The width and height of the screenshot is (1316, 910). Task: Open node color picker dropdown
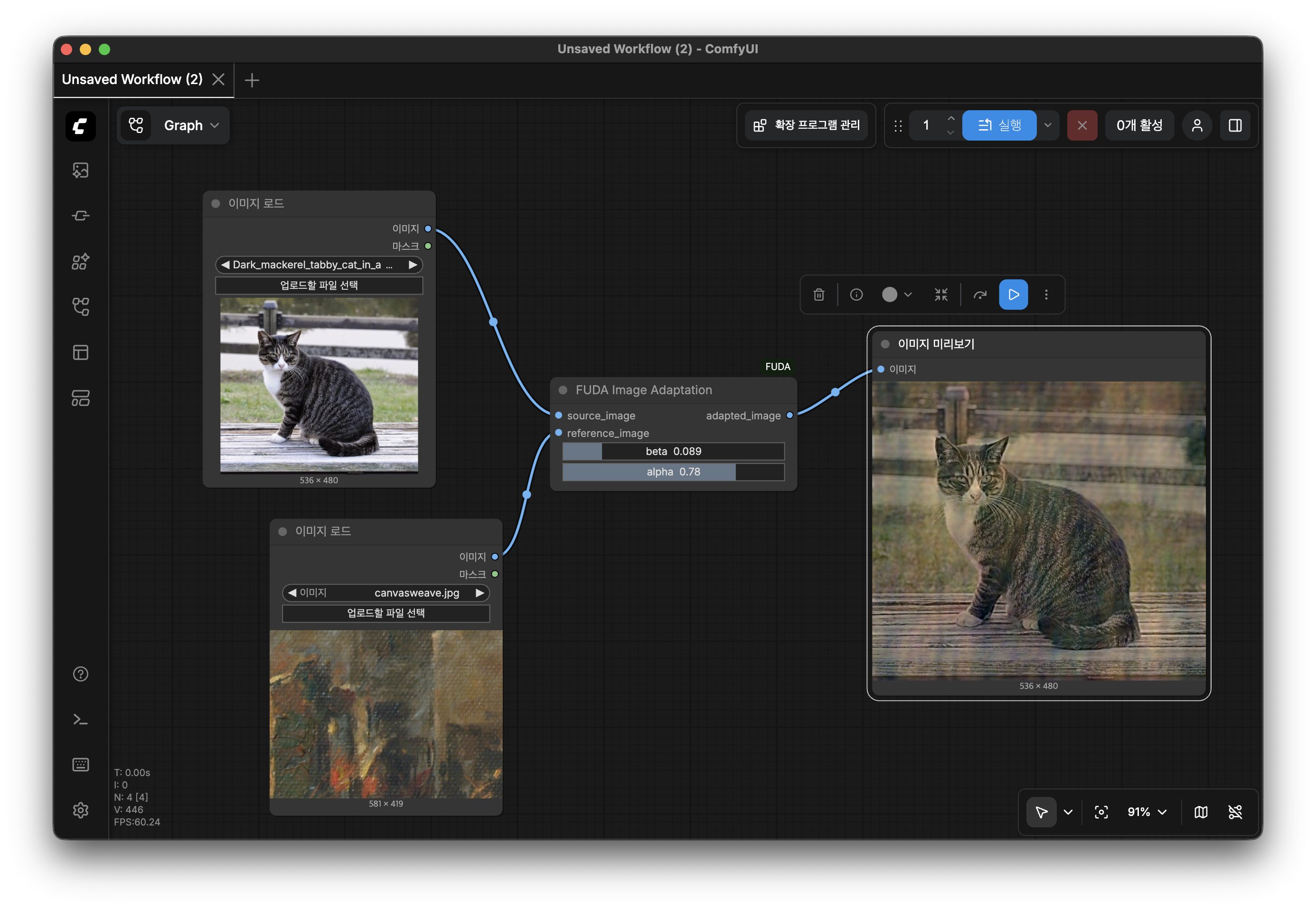(897, 295)
